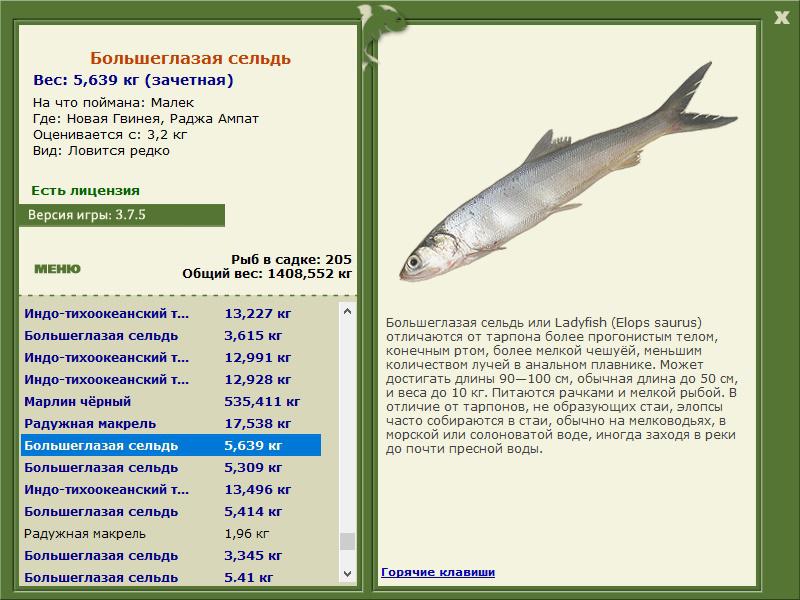Click the Версия игры: 3.7.5 bar
The image size is (800, 600).
click(122, 215)
